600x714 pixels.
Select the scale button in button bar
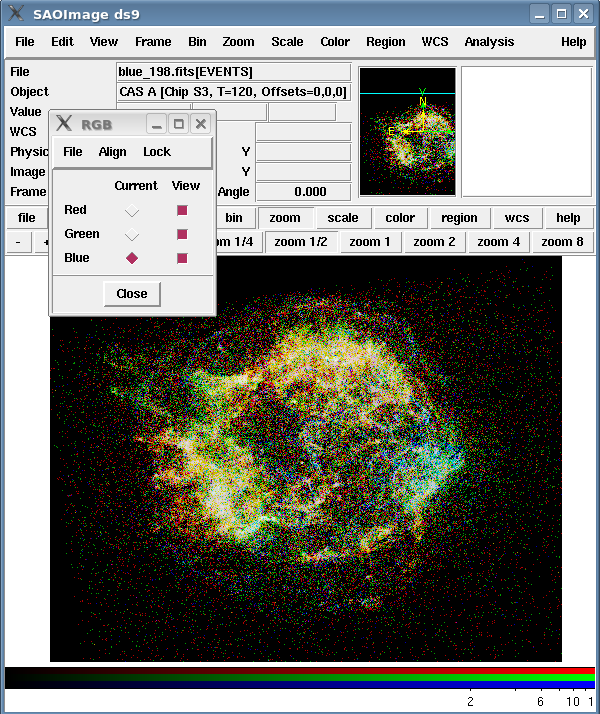click(x=343, y=218)
